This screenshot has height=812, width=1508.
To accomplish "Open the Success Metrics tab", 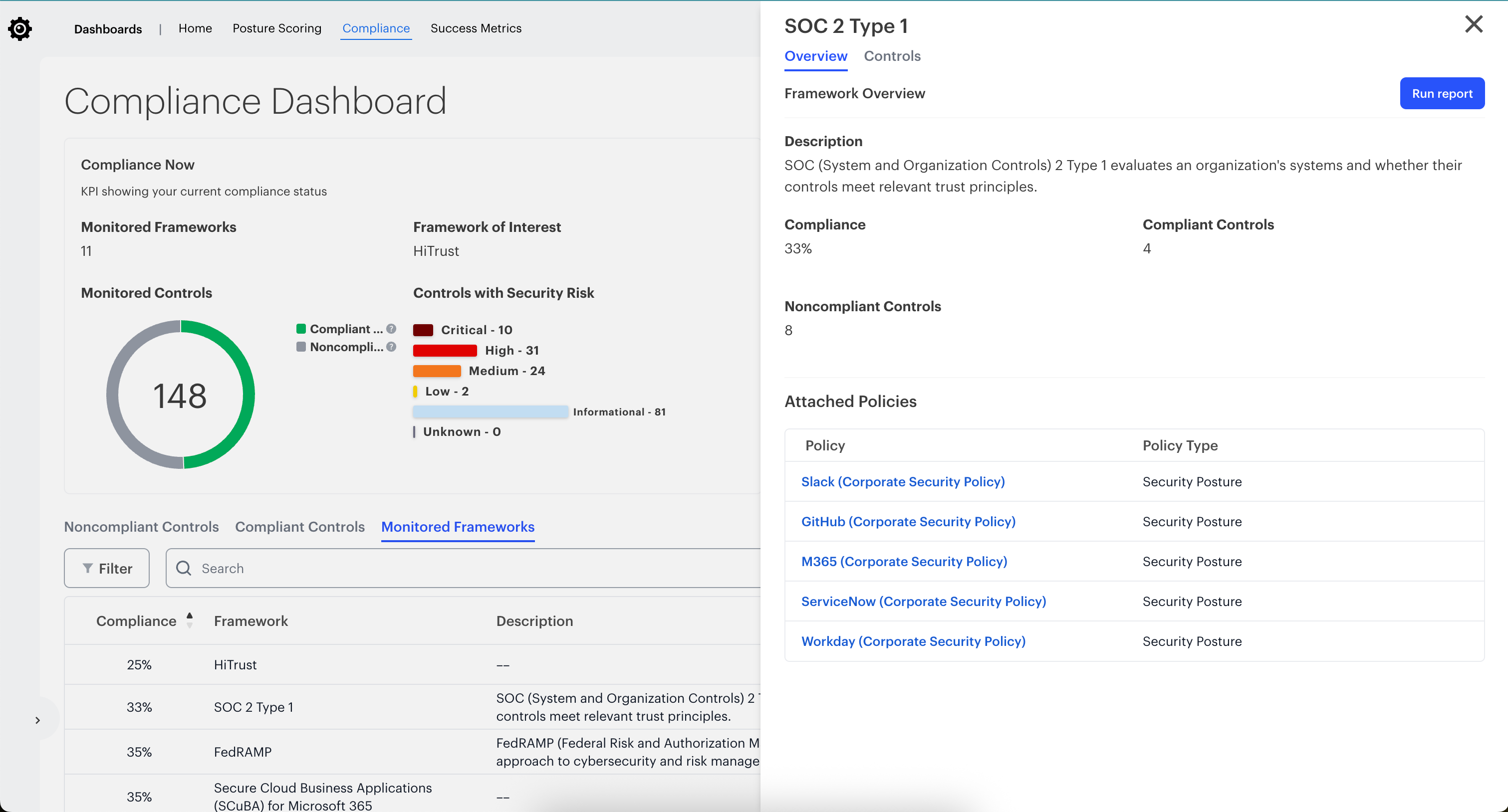I will [476, 28].
